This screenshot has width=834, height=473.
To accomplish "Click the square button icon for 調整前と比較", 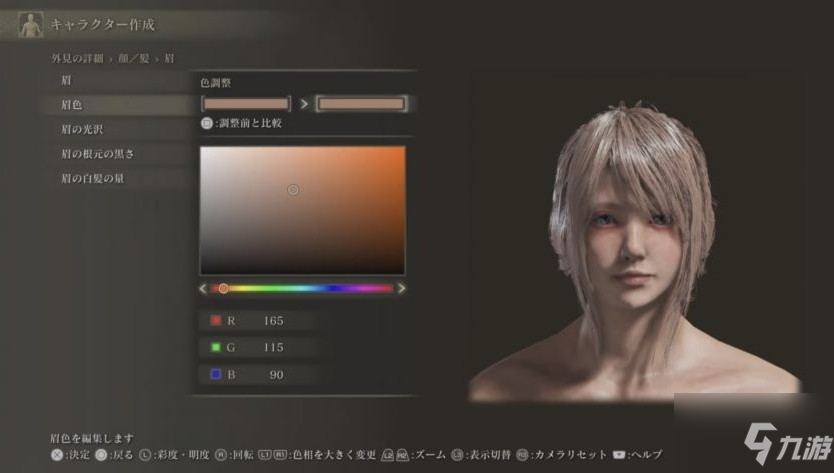I will coord(207,123).
